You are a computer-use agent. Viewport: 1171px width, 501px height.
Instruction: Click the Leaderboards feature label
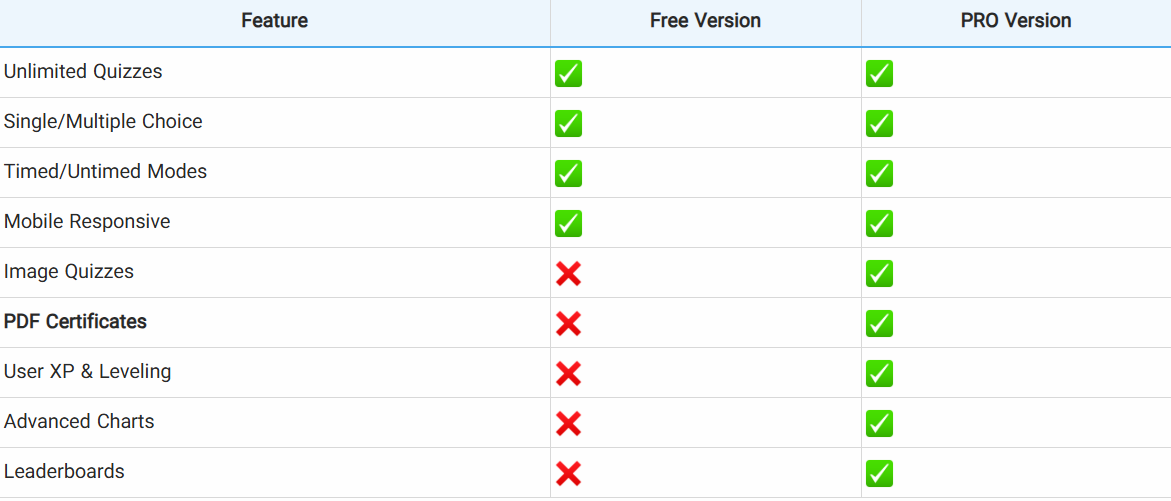pos(64,472)
